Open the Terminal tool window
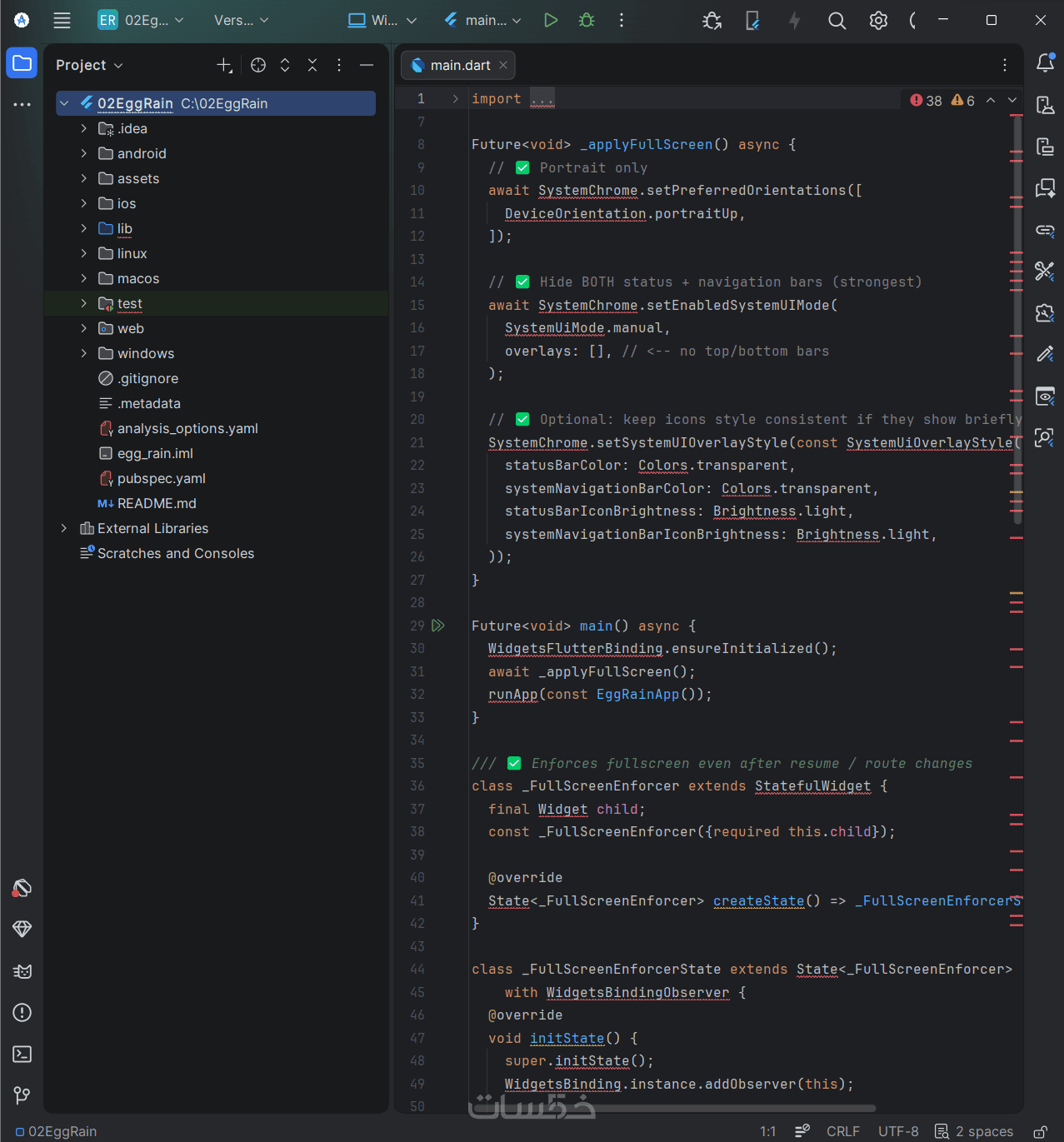This screenshot has width=1064, height=1142. coord(22,1054)
